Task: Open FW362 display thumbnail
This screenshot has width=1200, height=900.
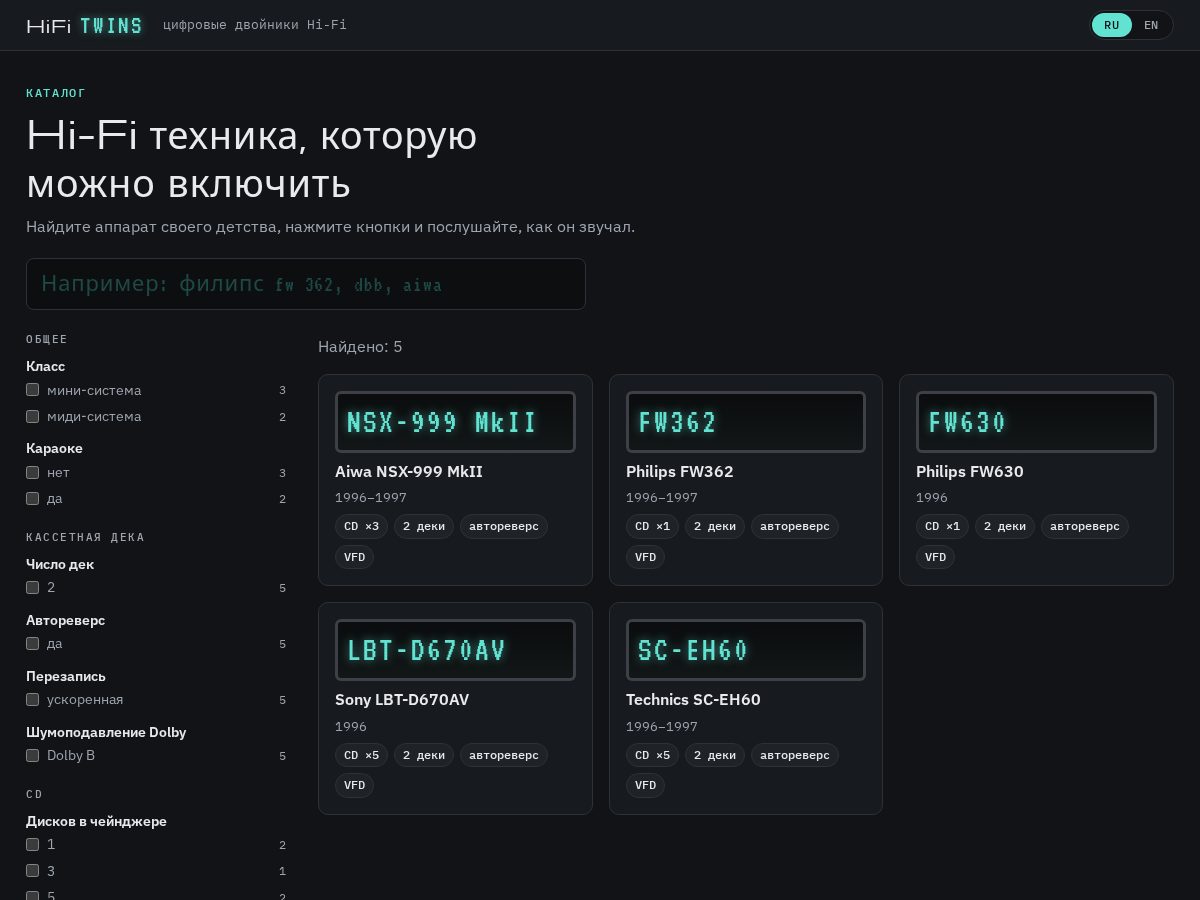Action: pos(746,422)
